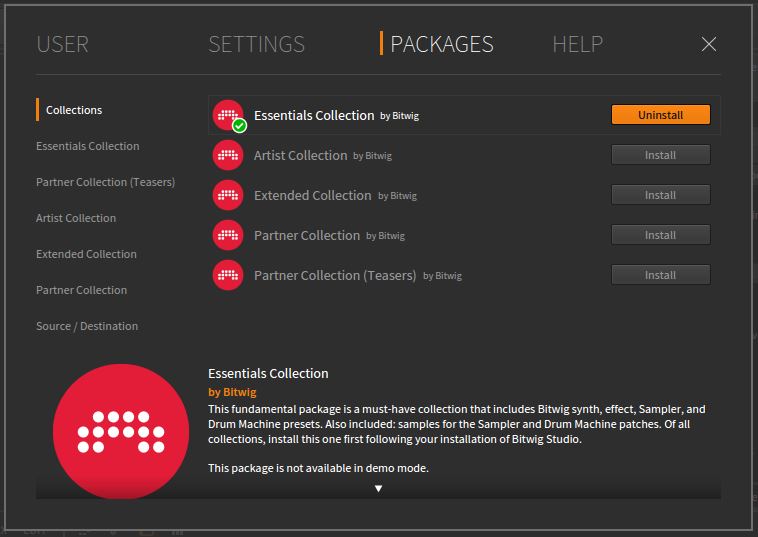The width and height of the screenshot is (758, 537).
Task: Click the Partner Collection Bitwig icon
Action: pos(228,235)
